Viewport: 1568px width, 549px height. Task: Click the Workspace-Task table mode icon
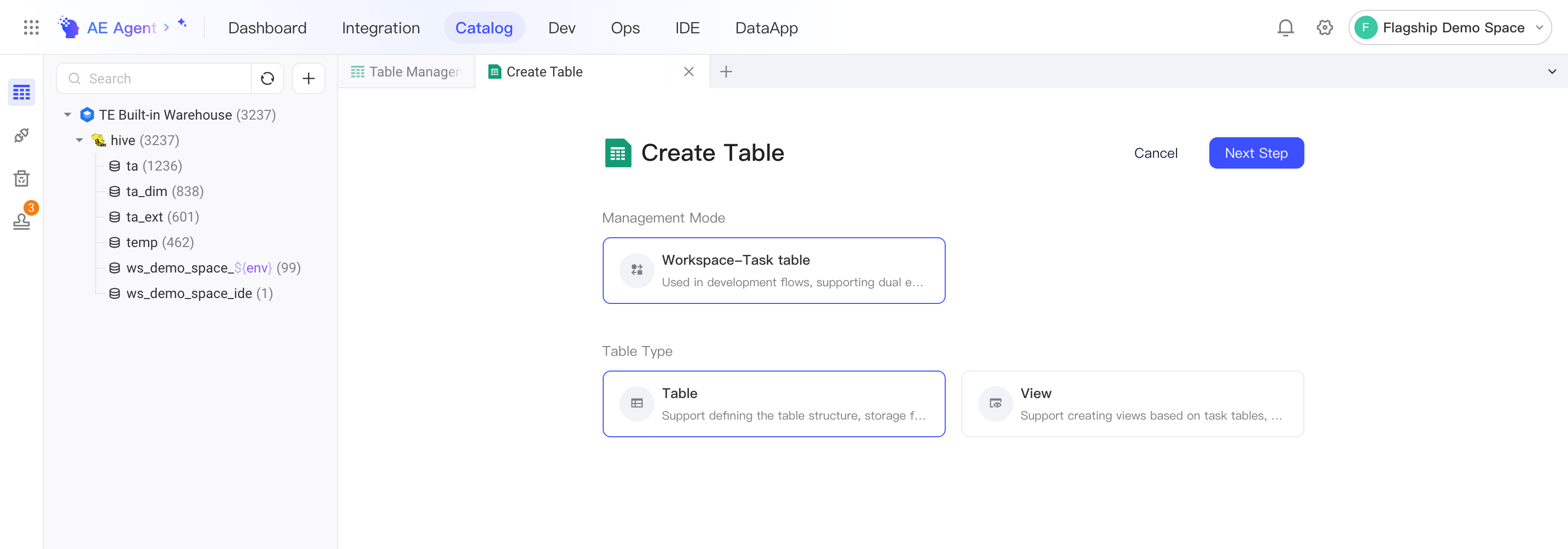pos(637,270)
